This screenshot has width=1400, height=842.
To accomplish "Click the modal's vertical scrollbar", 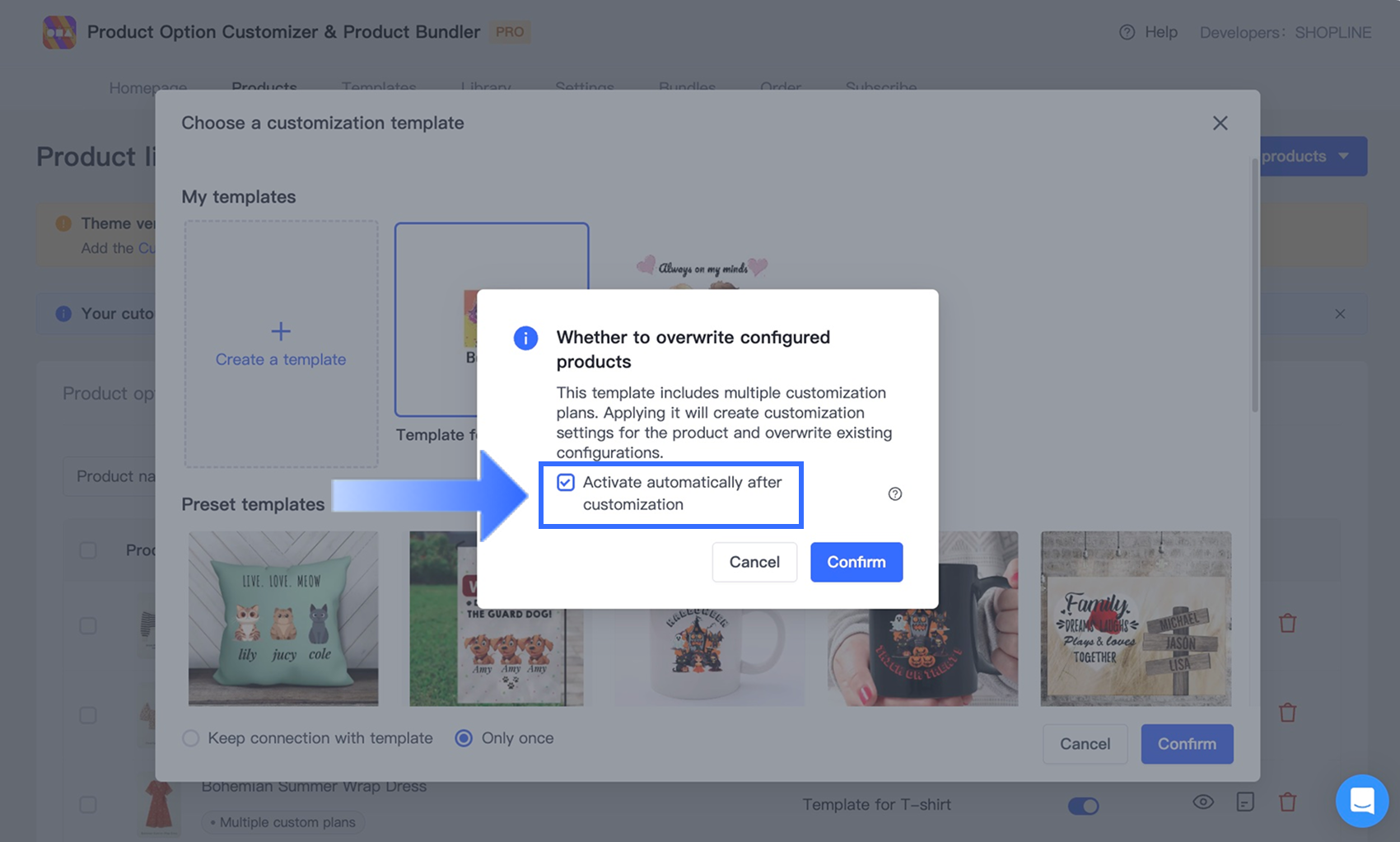I will click(x=1255, y=284).
